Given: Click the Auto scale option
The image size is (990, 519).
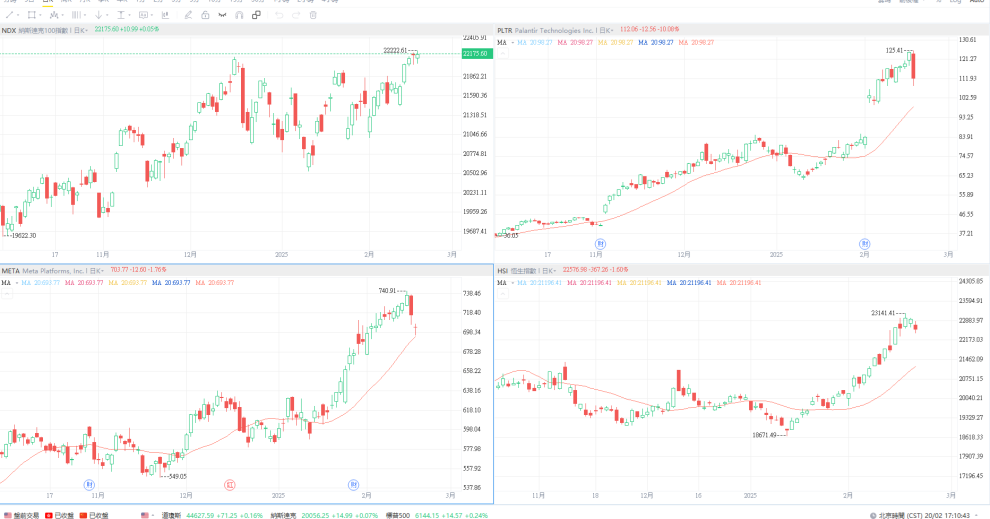Looking at the screenshot, I should [976, 2].
